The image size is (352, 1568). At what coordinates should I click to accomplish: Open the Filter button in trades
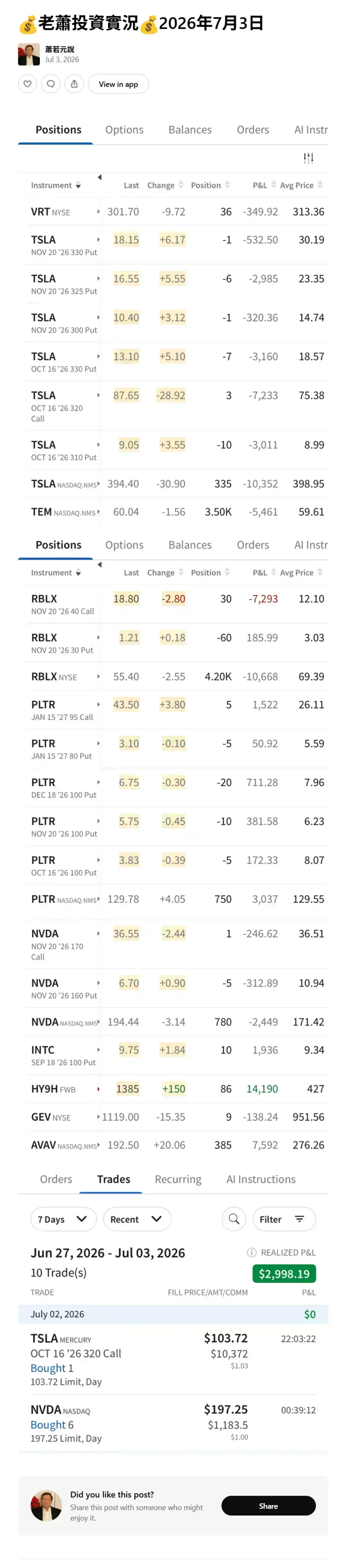[x=284, y=1218]
